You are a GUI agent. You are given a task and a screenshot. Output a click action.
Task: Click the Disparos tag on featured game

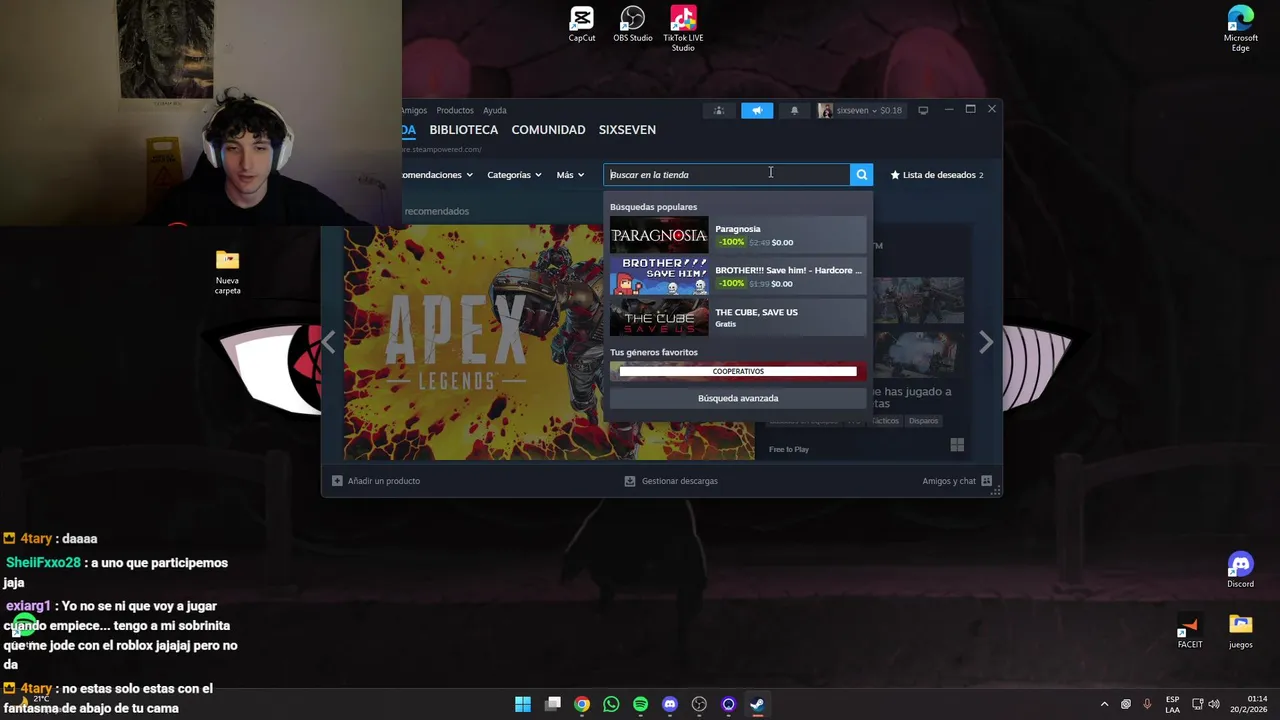coord(923,421)
